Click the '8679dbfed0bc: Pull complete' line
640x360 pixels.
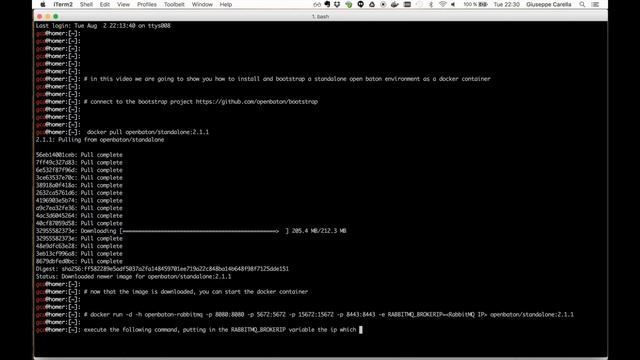coord(79,261)
